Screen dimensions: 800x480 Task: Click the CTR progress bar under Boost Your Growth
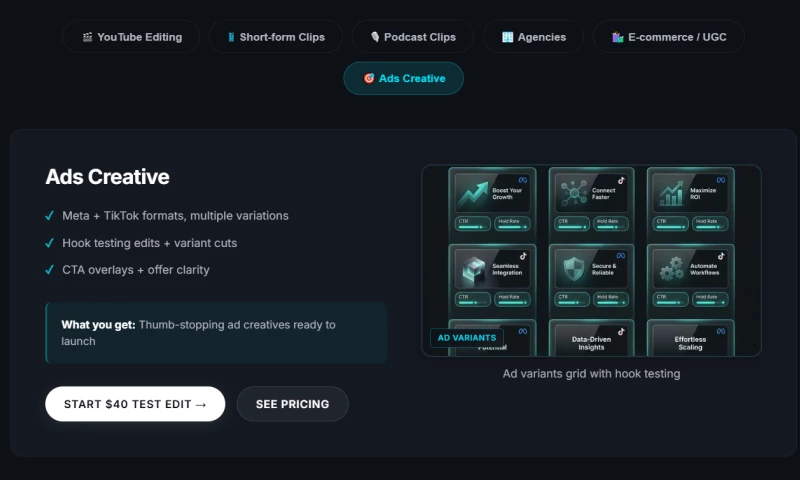tap(472, 226)
